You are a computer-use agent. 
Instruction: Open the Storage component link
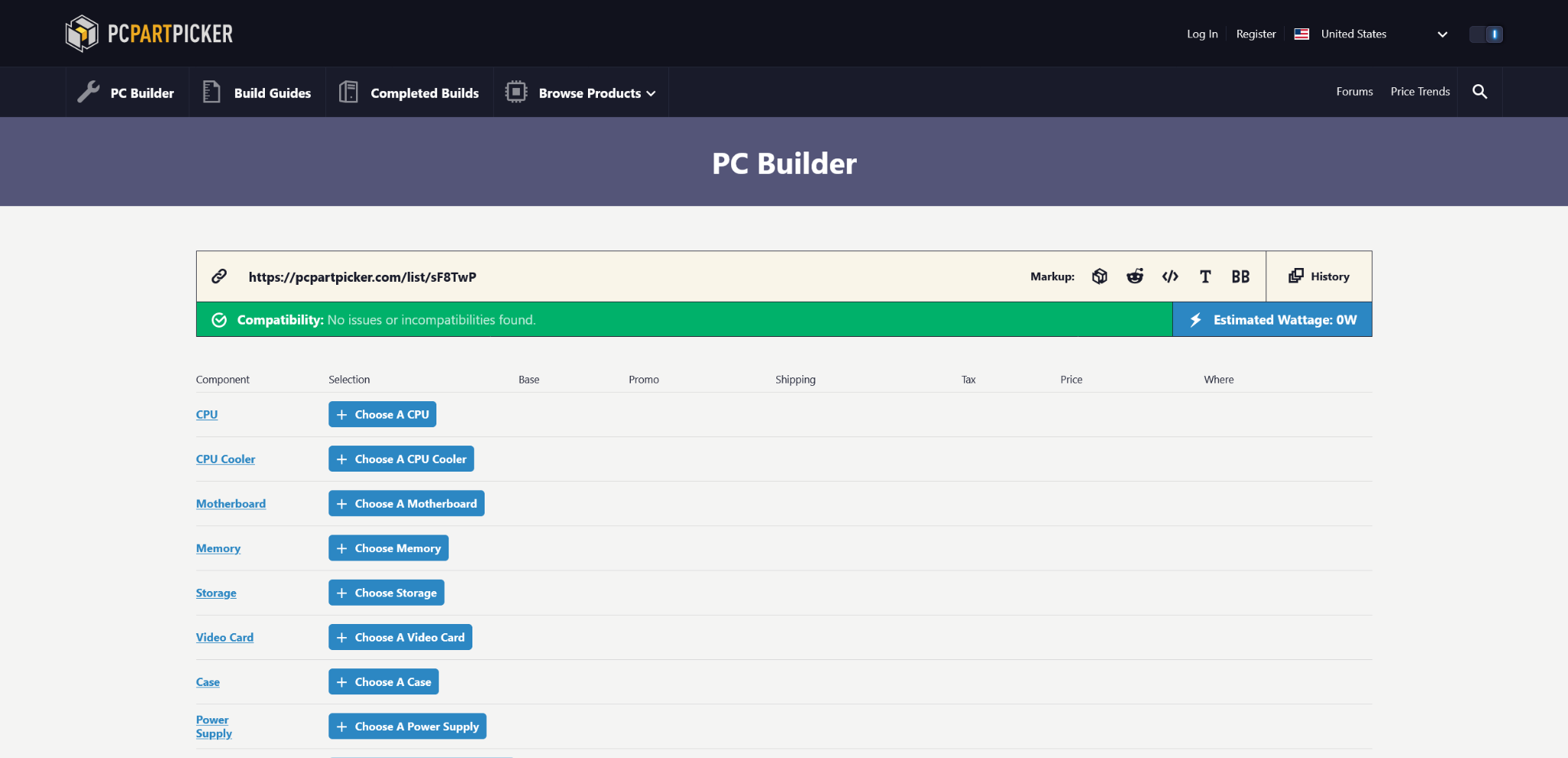tap(216, 593)
